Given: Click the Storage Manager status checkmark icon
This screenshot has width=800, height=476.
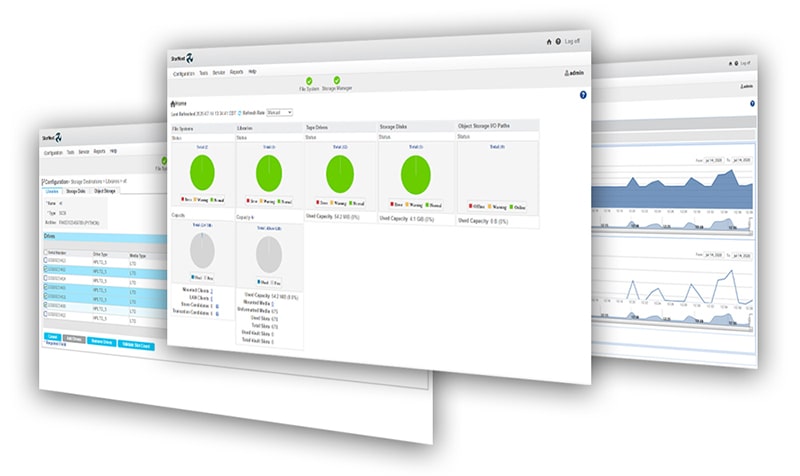Looking at the screenshot, I should [337, 80].
